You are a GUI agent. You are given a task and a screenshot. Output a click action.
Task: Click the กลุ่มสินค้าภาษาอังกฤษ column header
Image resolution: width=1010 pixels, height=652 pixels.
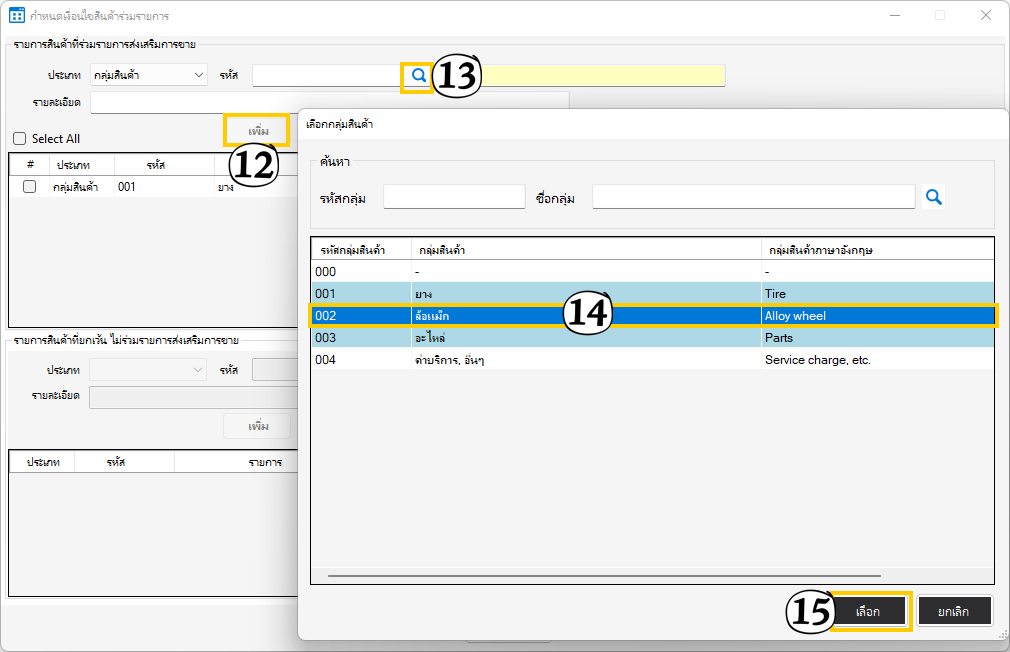point(876,249)
